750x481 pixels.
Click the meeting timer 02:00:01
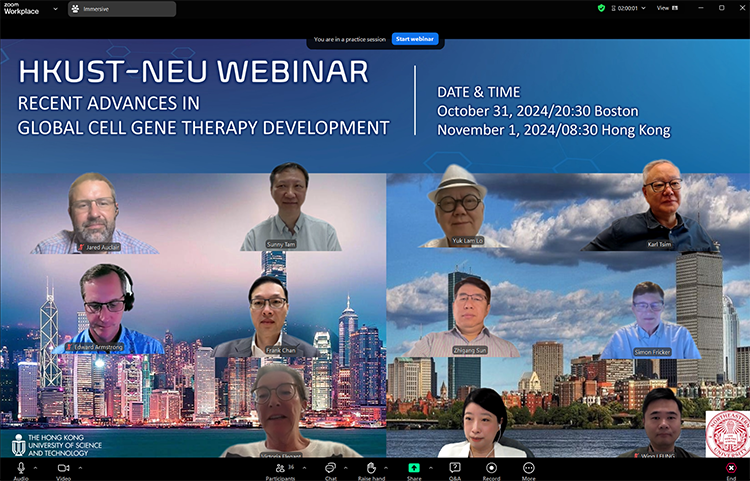click(x=627, y=8)
